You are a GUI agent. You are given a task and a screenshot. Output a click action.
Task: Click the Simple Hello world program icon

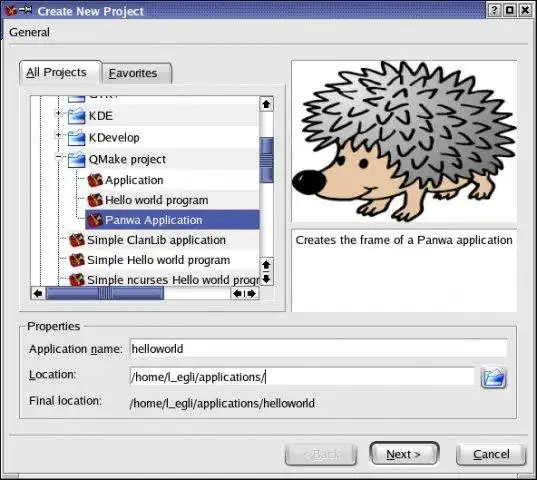coord(77,260)
